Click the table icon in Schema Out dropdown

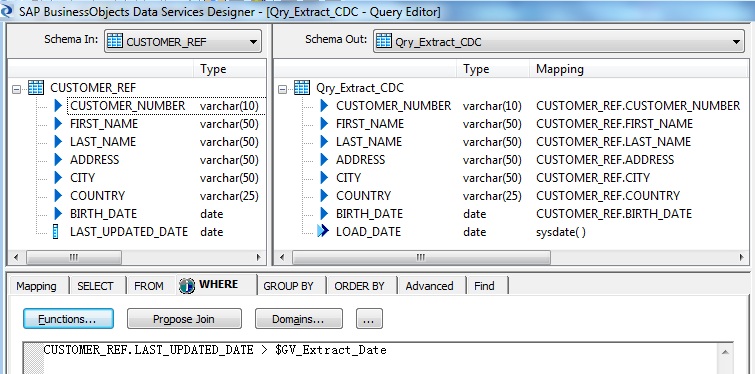(383, 41)
